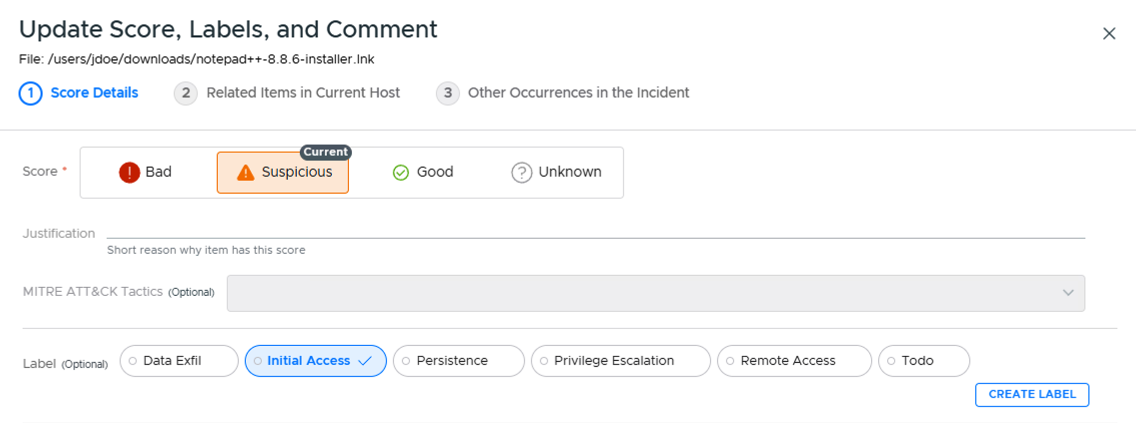Click the step 1 circle icon

(30, 93)
